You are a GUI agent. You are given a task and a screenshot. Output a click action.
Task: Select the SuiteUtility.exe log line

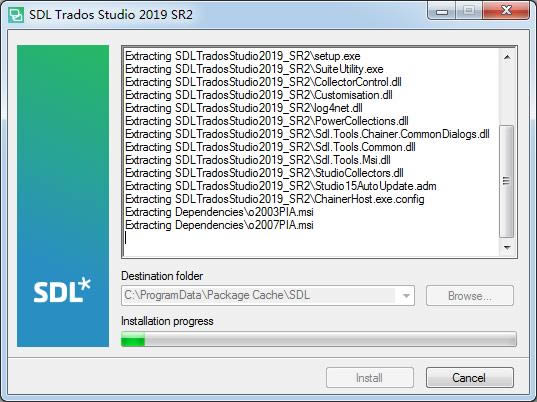click(x=254, y=69)
